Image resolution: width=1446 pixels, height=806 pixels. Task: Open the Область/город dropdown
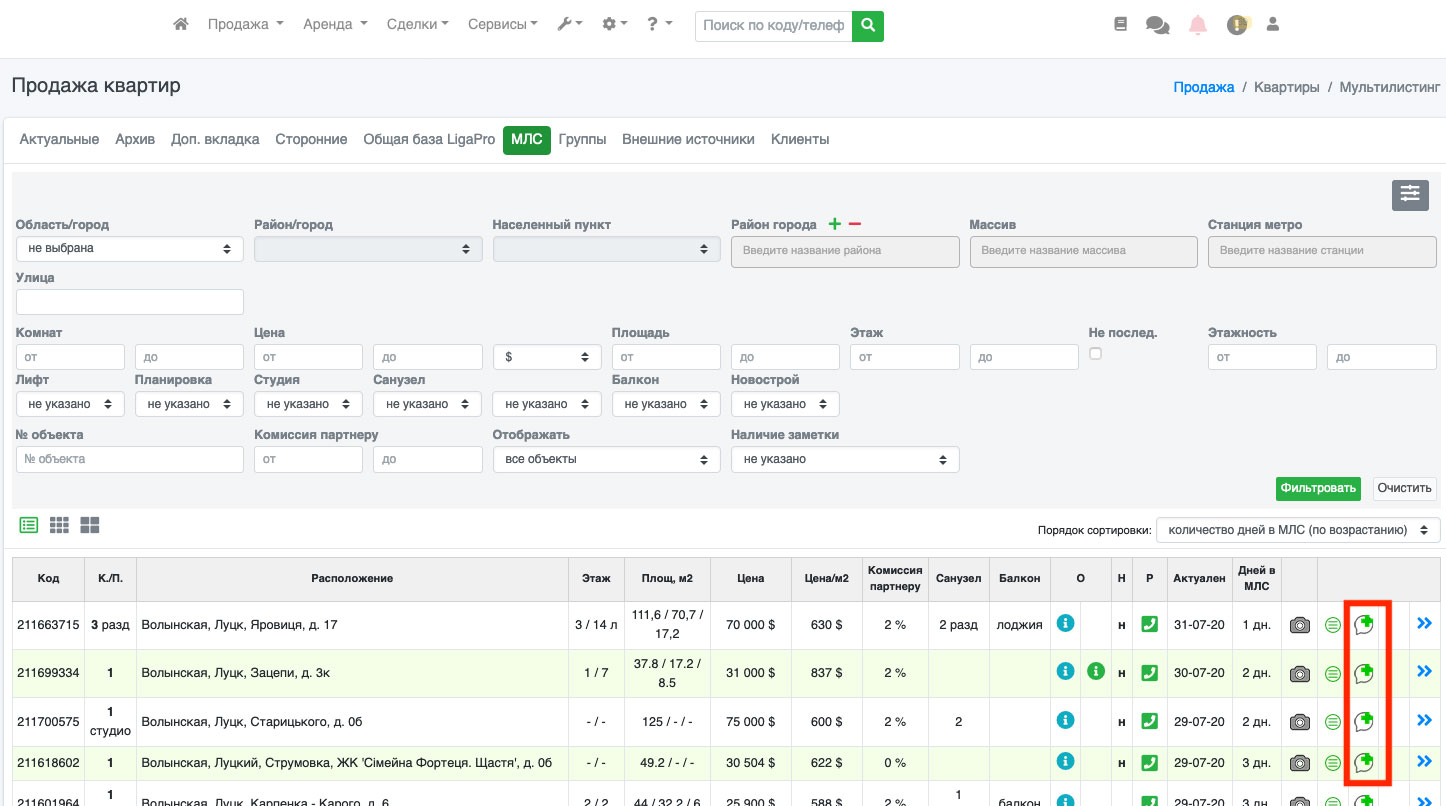tap(130, 249)
